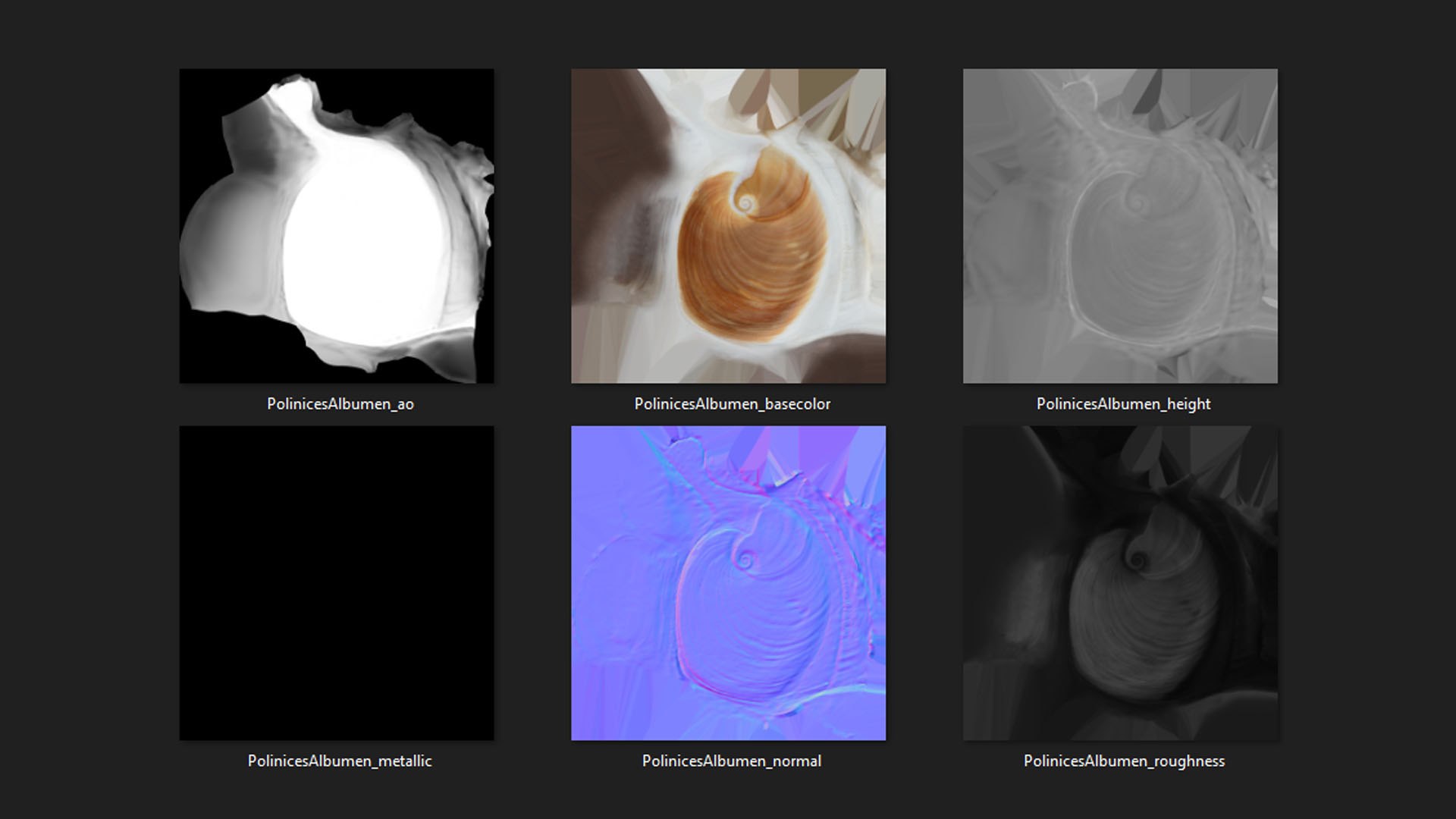
Task: Click the file name PolinicesAlbumen_ao
Action: (340, 404)
